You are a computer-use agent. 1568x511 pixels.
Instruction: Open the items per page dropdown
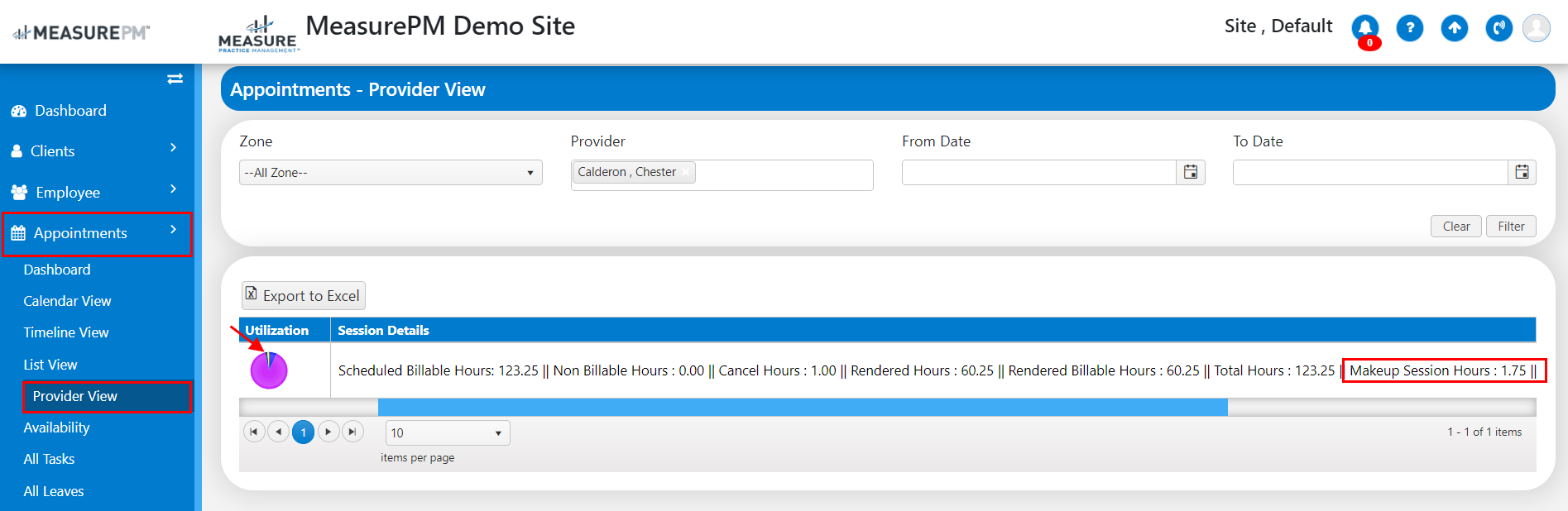(x=448, y=432)
